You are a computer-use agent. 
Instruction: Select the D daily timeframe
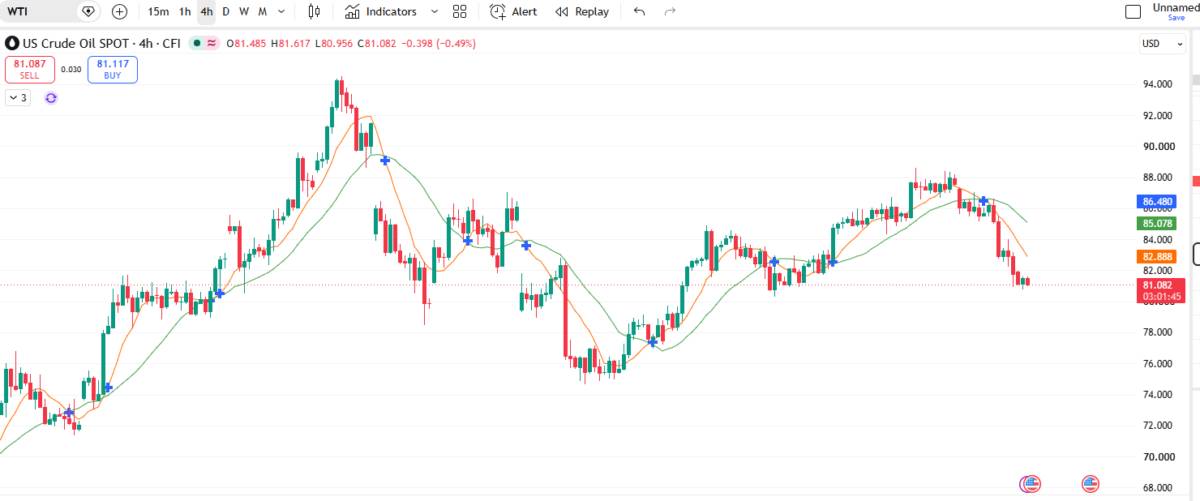pos(226,11)
